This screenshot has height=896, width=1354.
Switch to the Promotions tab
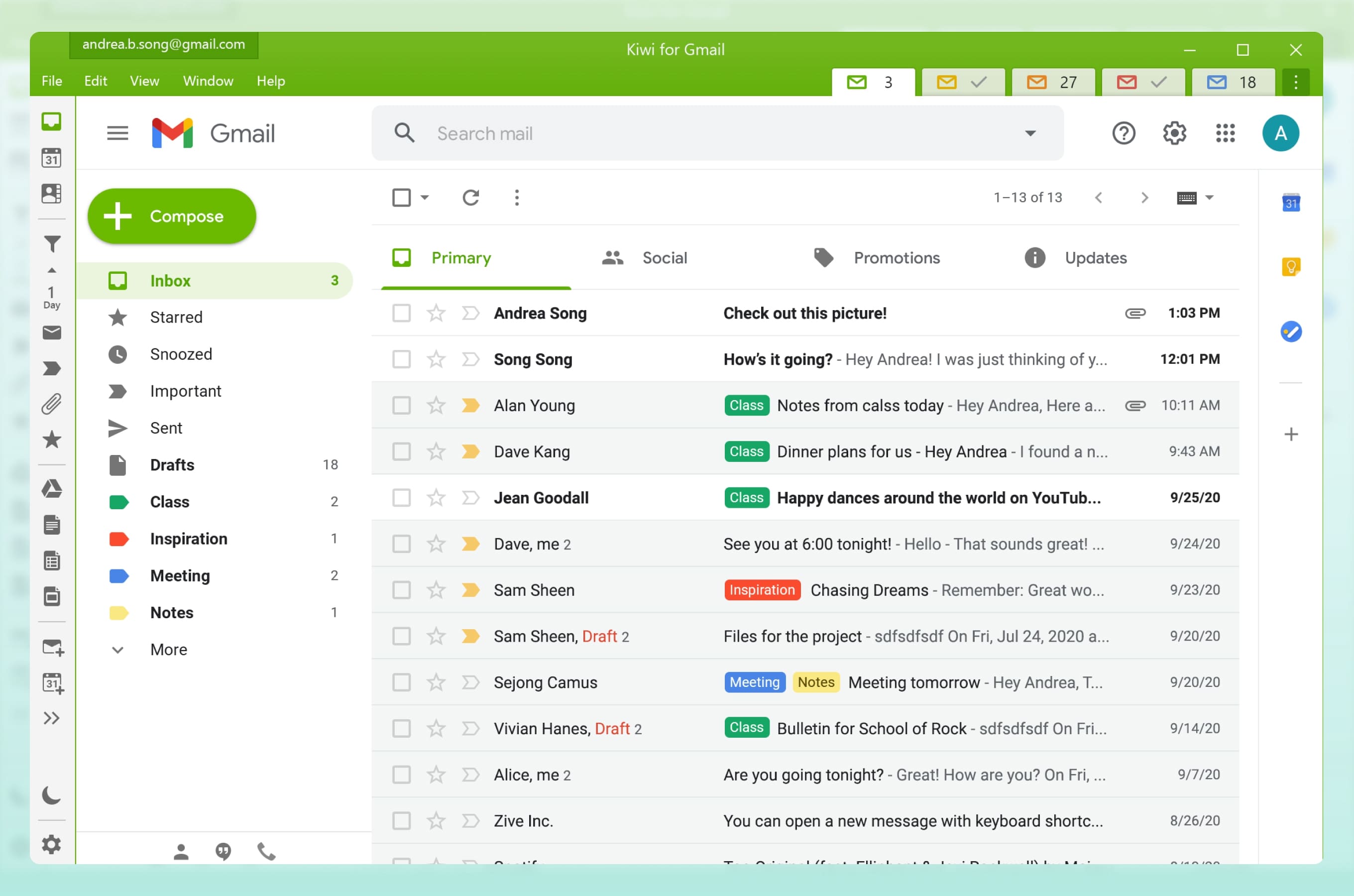point(897,258)
